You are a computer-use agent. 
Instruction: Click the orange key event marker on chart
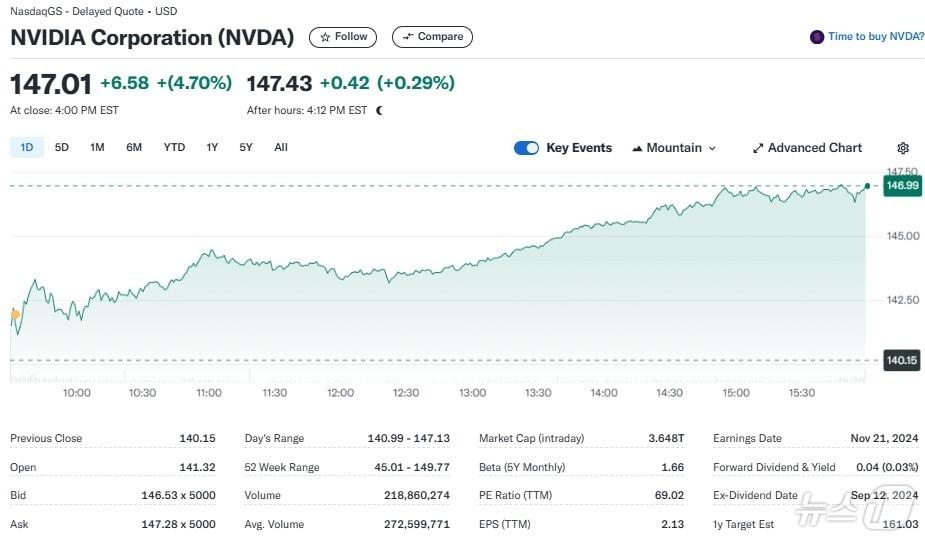click(x=15, y=314)
